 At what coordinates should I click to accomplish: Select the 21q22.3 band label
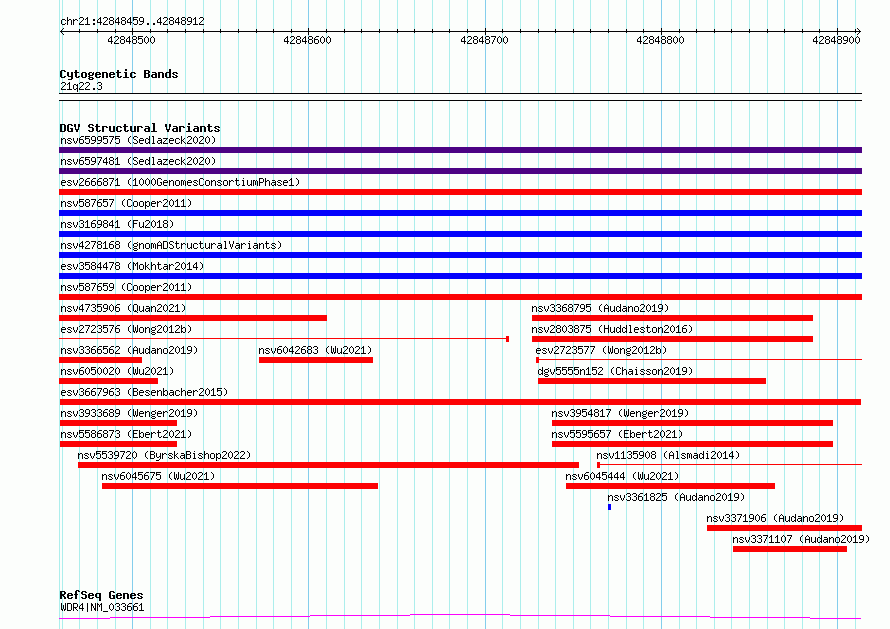pos(81,86)
